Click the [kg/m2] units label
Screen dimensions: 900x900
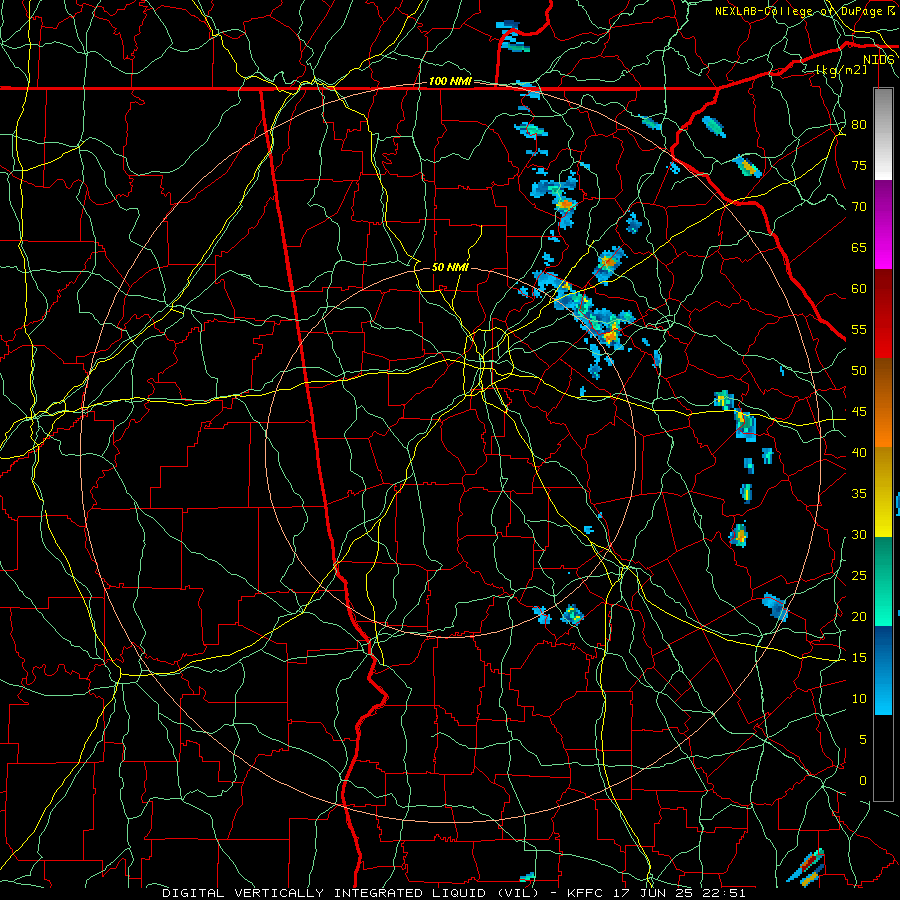841,70
